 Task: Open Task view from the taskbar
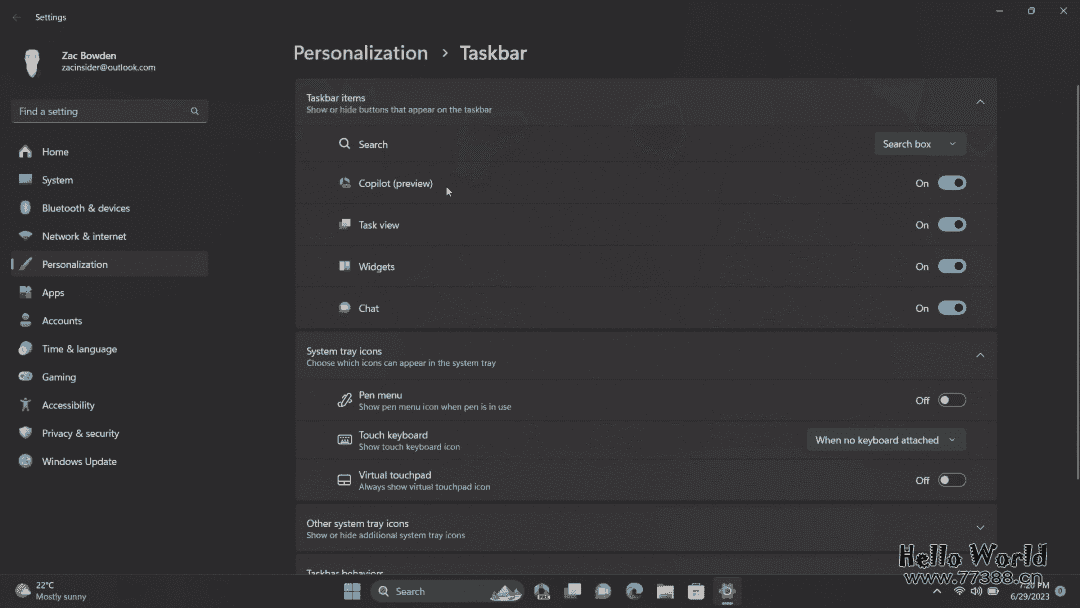(572, 591)
